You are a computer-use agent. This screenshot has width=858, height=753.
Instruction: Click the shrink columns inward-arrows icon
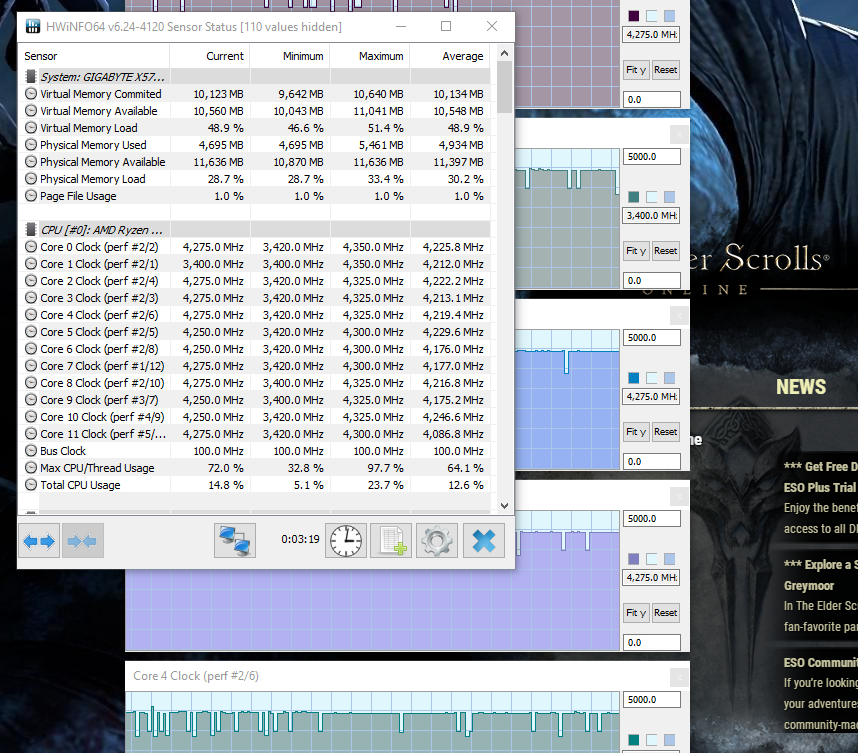[x=80, y=541]
